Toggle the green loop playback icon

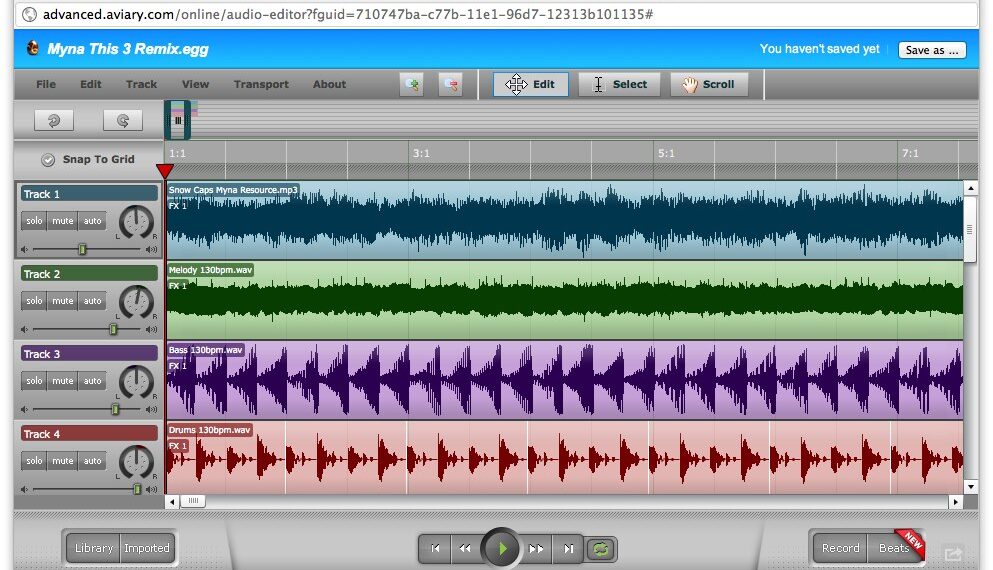(x=601, y=548)
